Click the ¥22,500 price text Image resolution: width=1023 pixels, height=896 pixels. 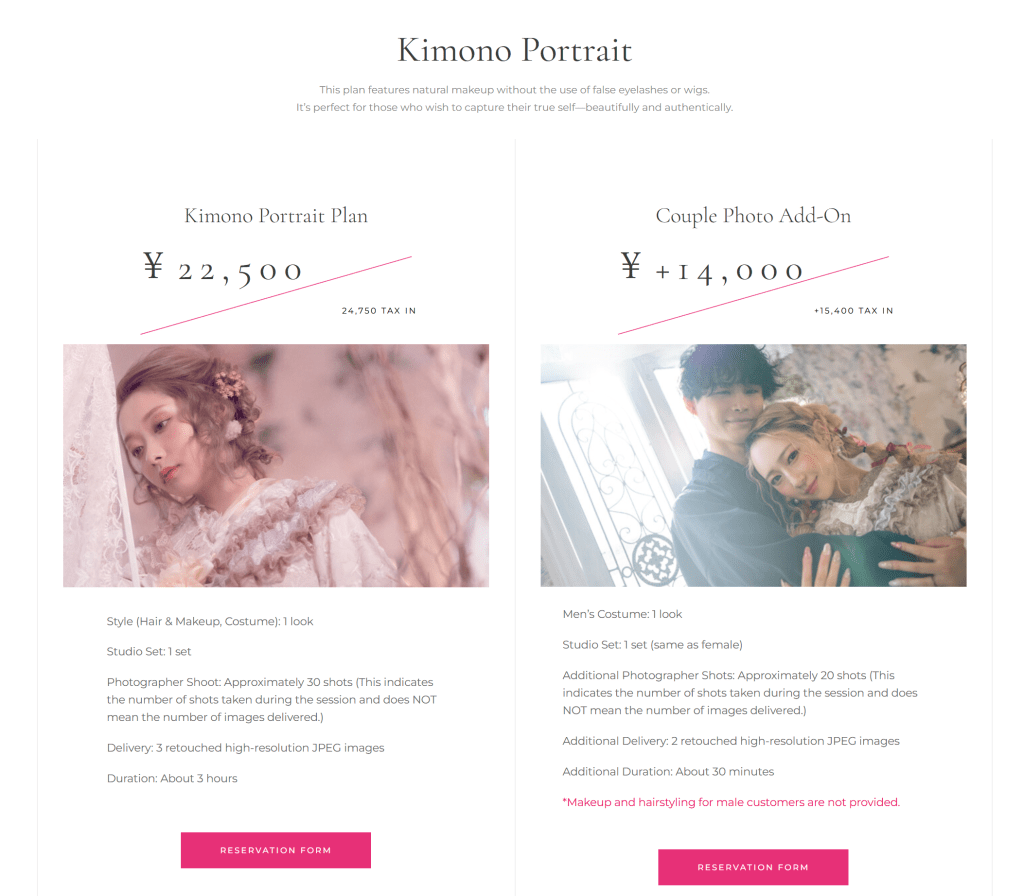[x=222, y=269]
